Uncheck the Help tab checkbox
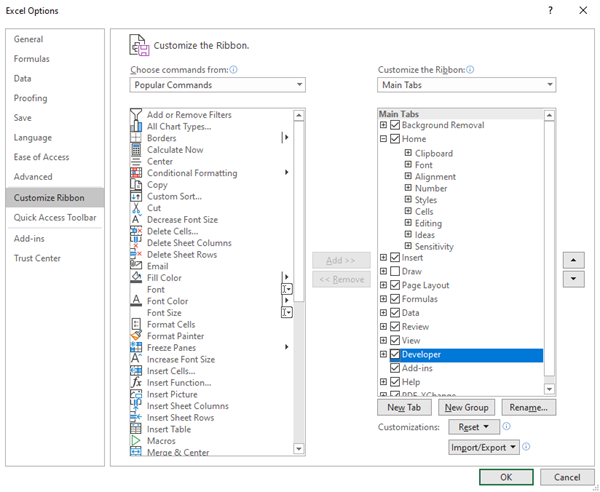This screenshot has width=600, height=492. (395, 382)
